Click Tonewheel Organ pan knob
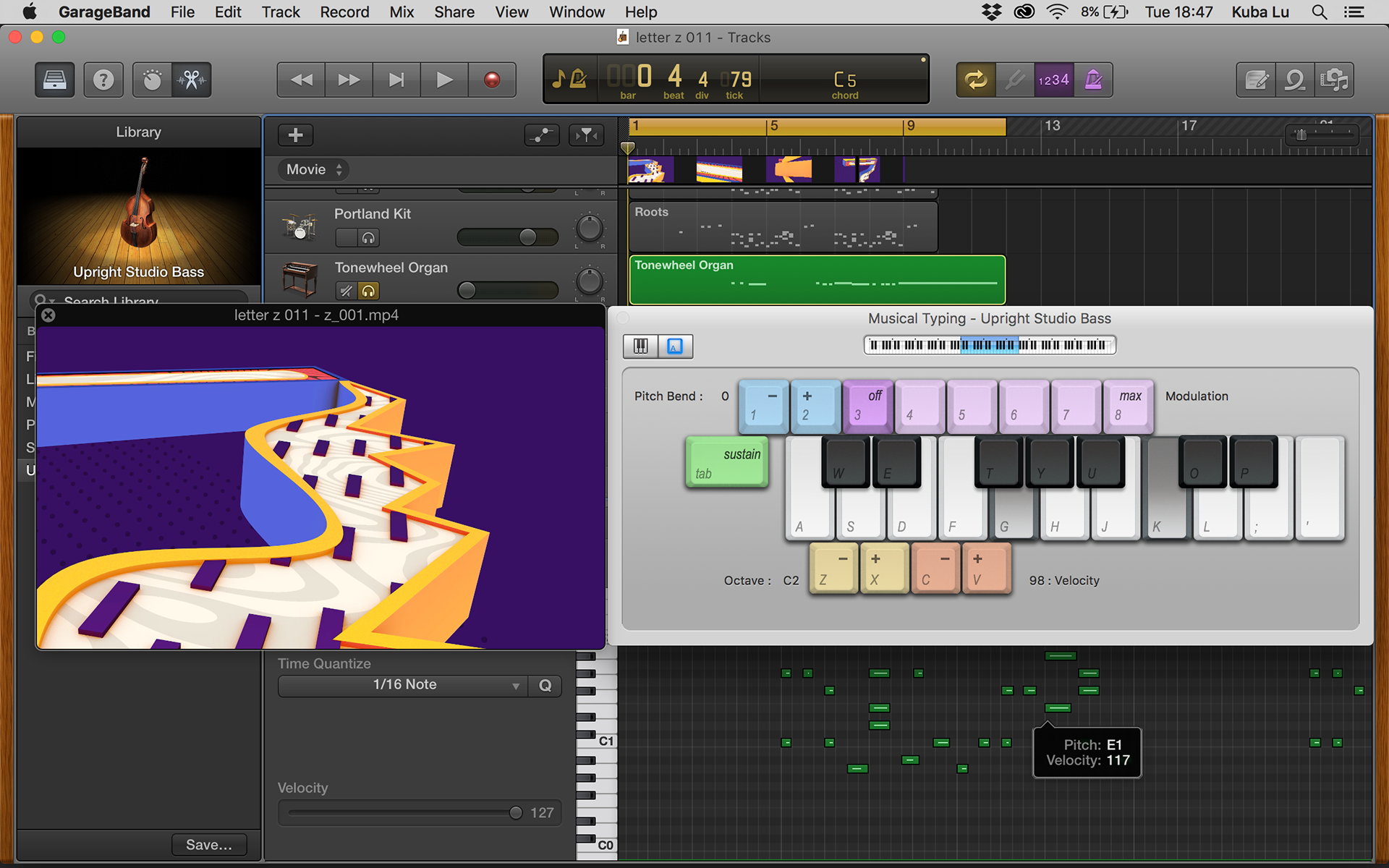The image size is (1389, 868). (590, 282)
